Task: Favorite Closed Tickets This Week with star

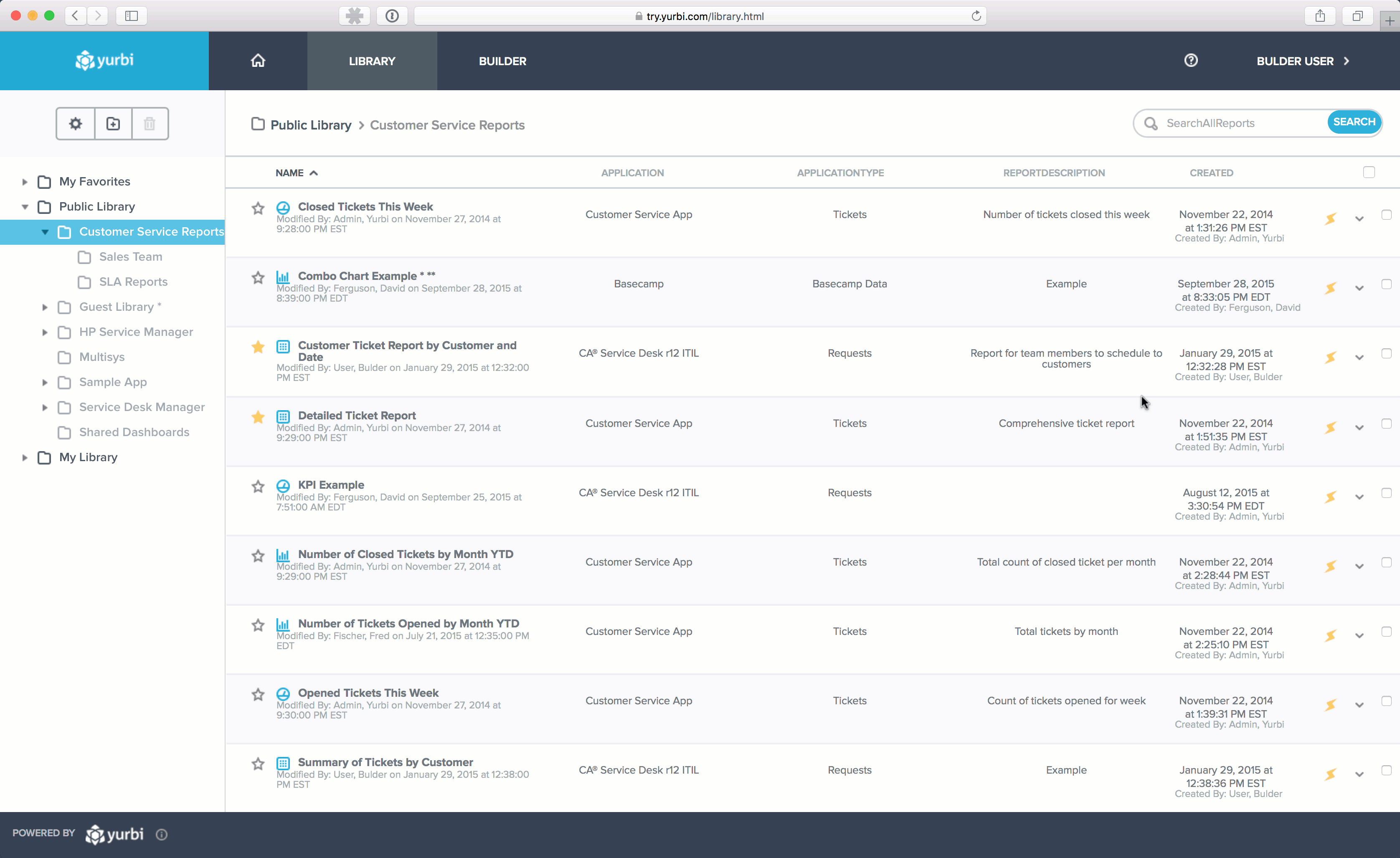Action: (x=258, y=208)
